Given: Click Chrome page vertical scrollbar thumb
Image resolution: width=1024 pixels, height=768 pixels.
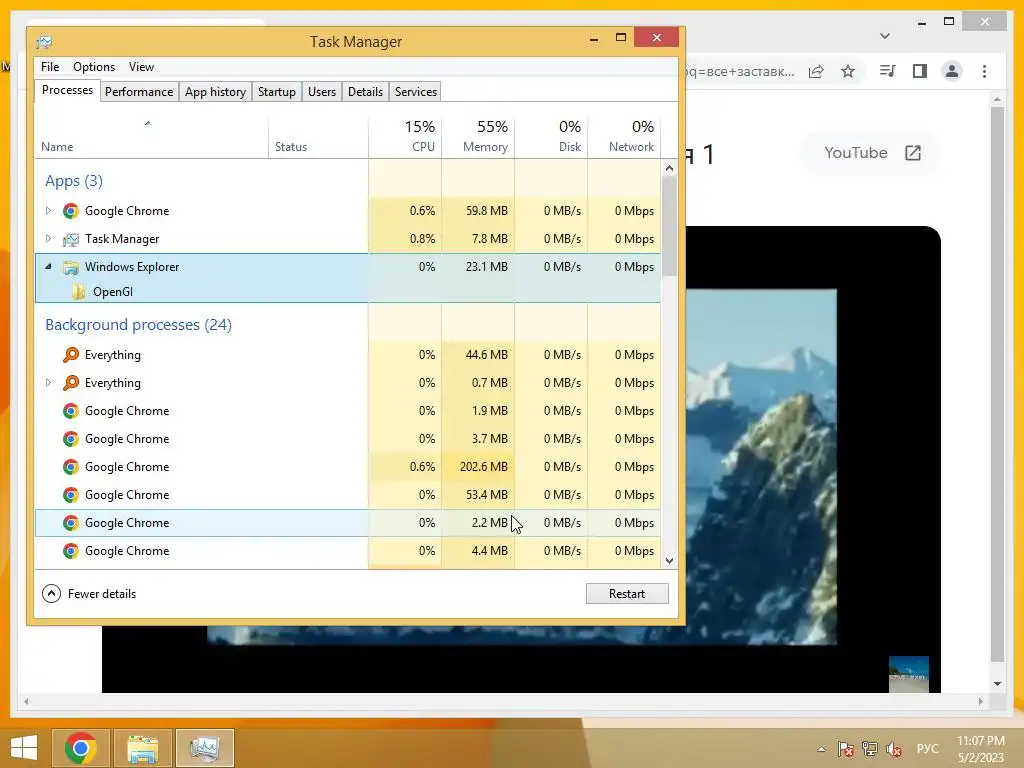Looking at the screenshot, I should tap(997, 384).
